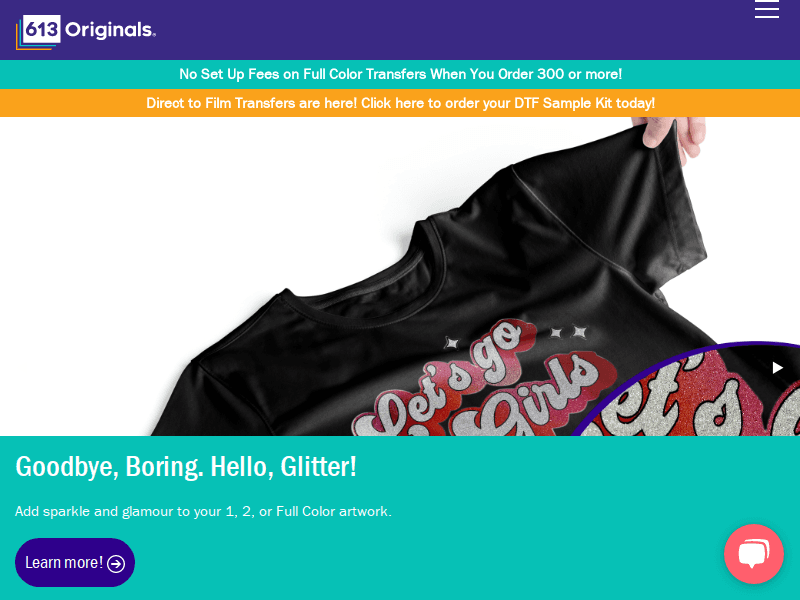Click the 'Click here' text in orange banner
This screenshot has width=800, height=600.
[x=393, y=103]
